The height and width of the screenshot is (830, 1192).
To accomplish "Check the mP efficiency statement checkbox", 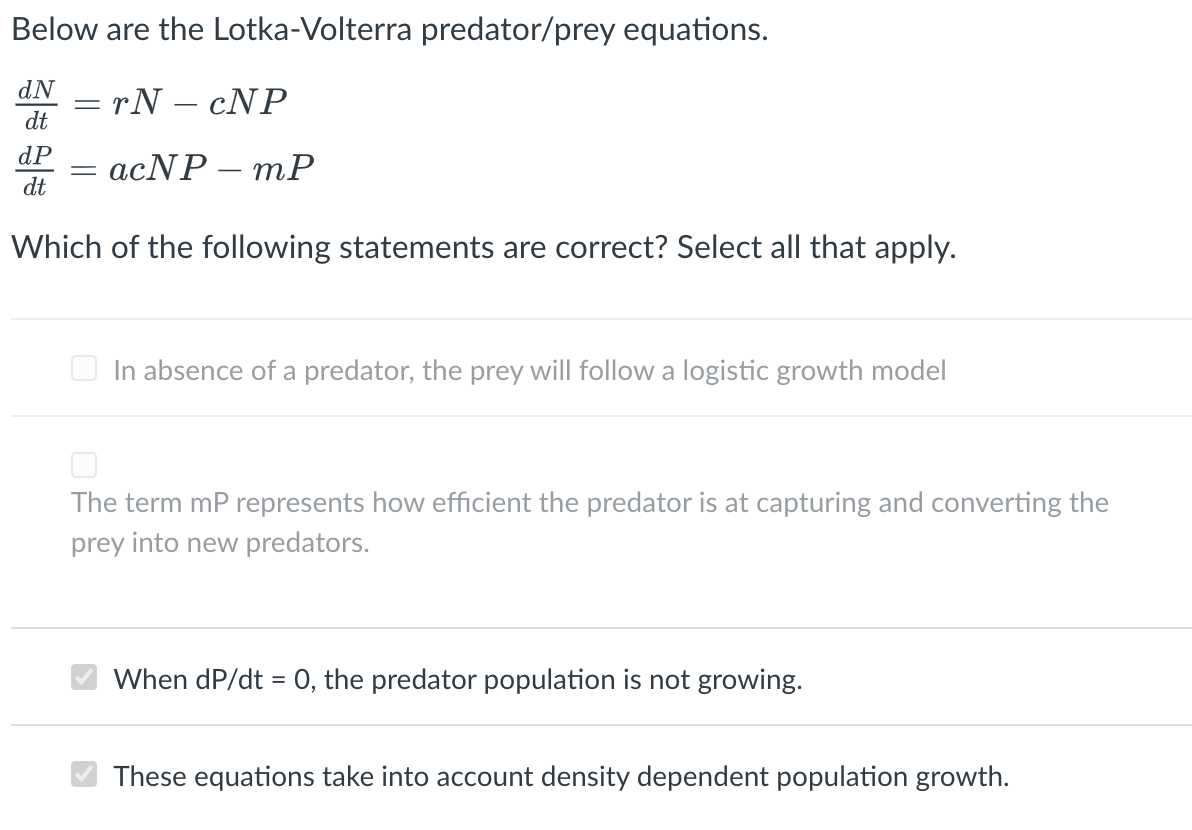I will tap(85, 464).
